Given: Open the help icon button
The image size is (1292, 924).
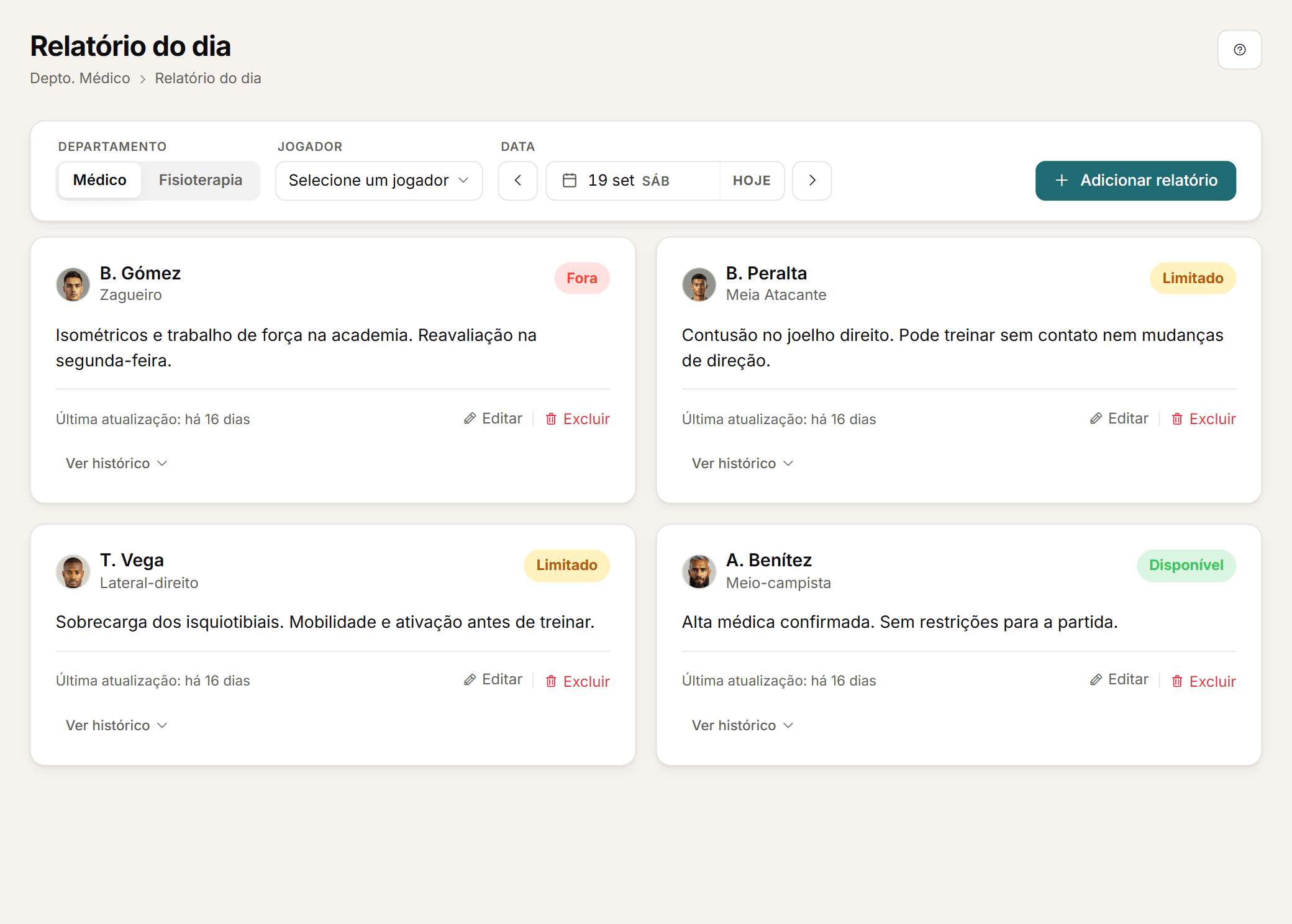Looking at the screenshot, I should point(1239,50).
